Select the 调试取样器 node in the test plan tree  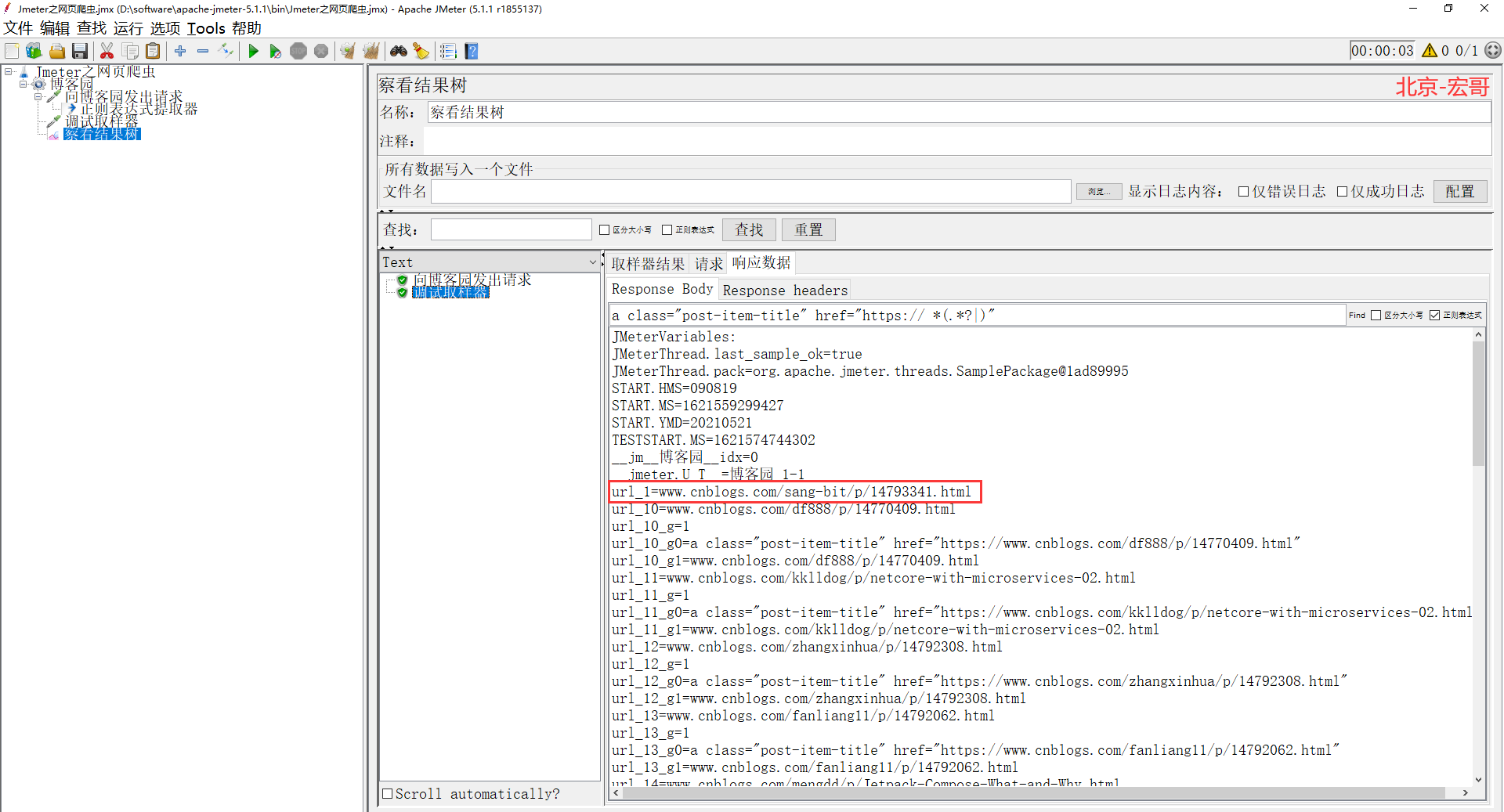tap(102, 121)
